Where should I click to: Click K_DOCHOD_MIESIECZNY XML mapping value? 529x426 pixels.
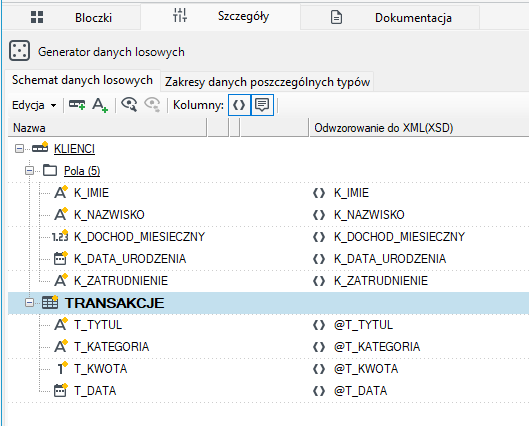point(399,237)
